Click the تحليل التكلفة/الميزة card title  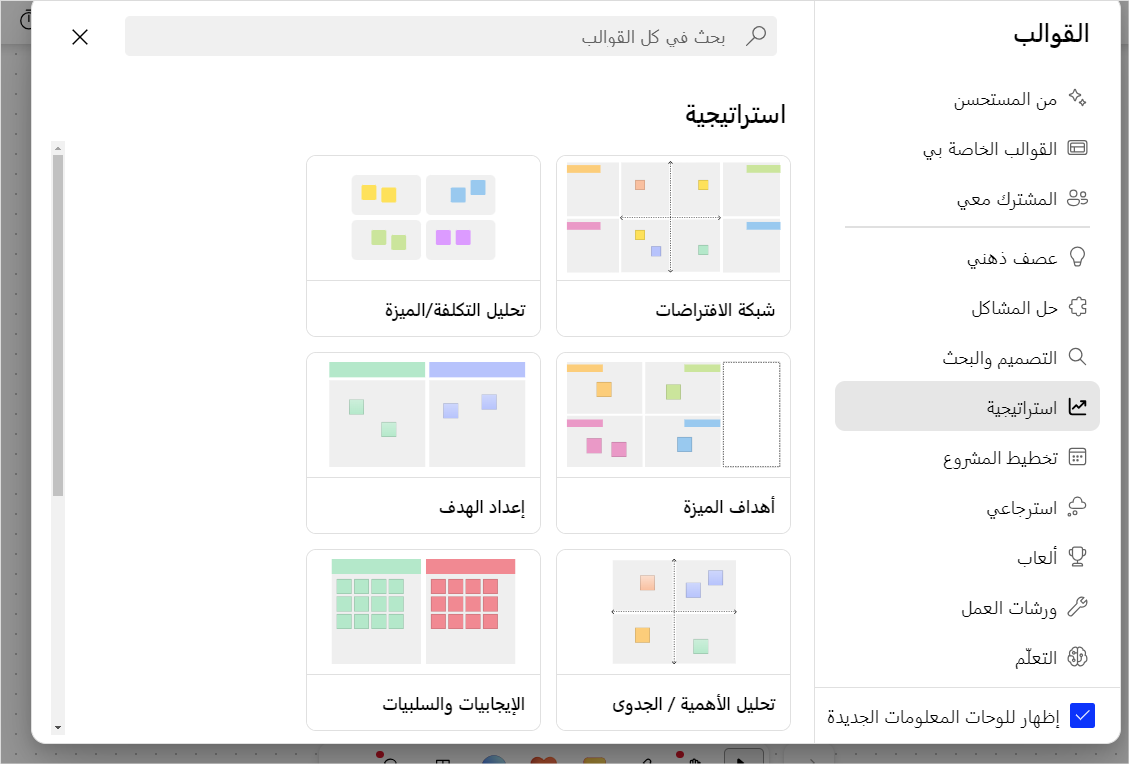pyautogui.click(x=455, y=310)
